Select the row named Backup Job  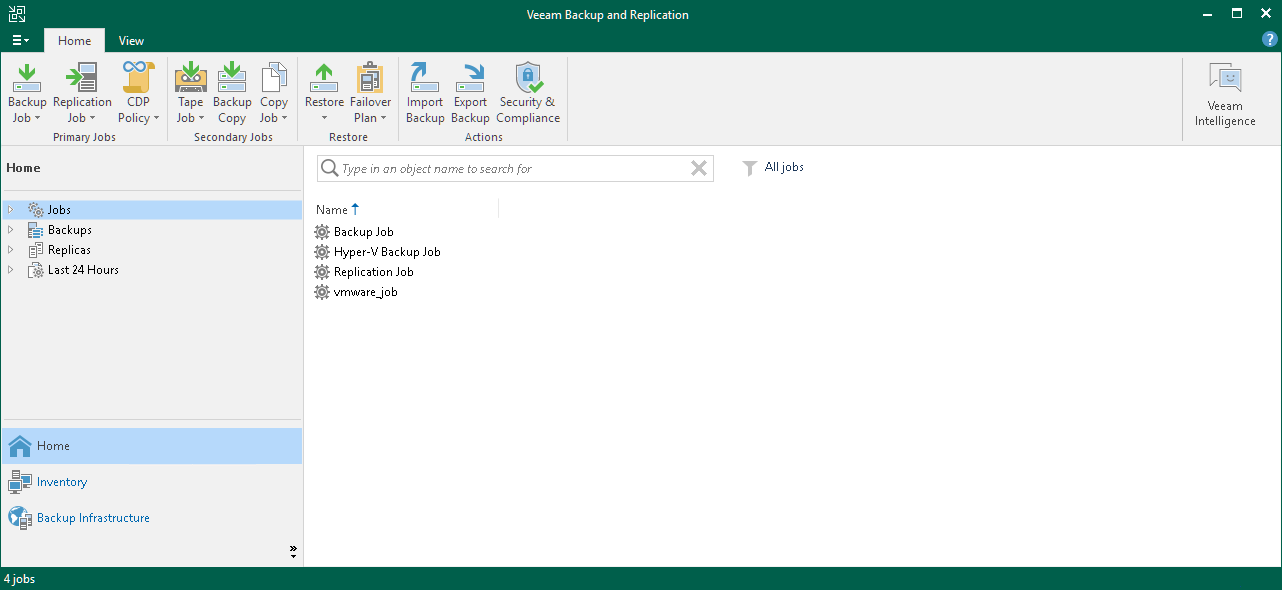(x=364, y=232)
